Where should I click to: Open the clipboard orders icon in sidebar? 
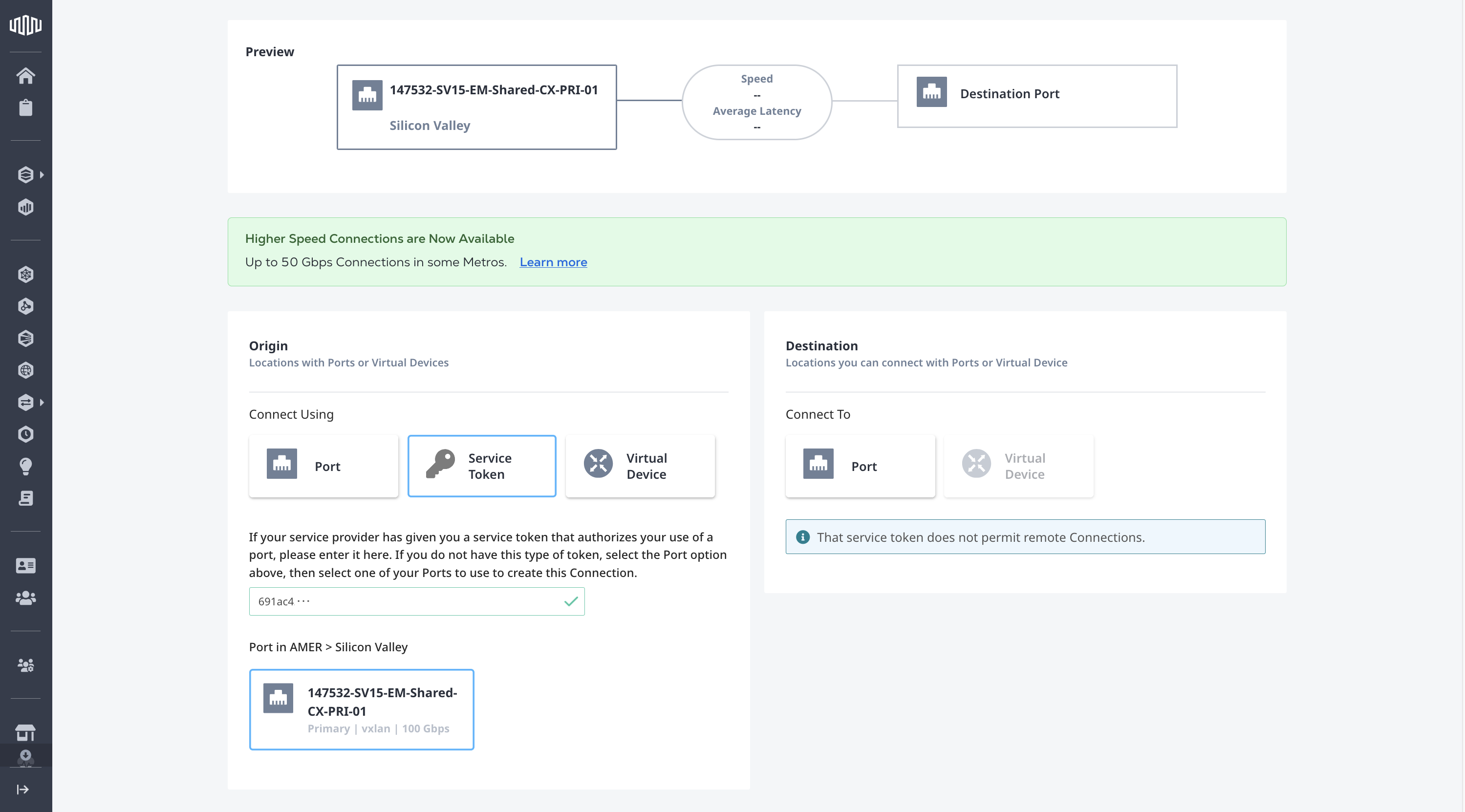click(25, 107)
